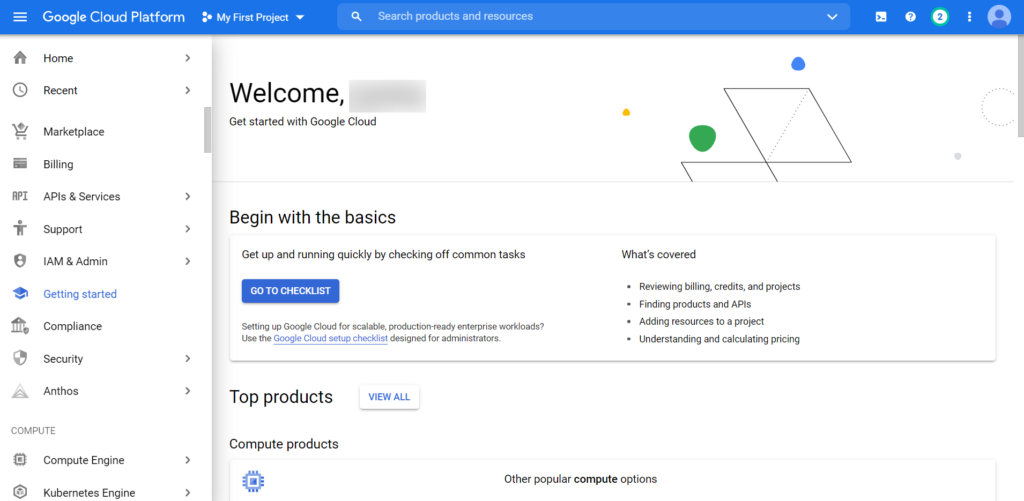Open the user account avatar
This screenshot has width=1024, height=501.
click(999, 17)
